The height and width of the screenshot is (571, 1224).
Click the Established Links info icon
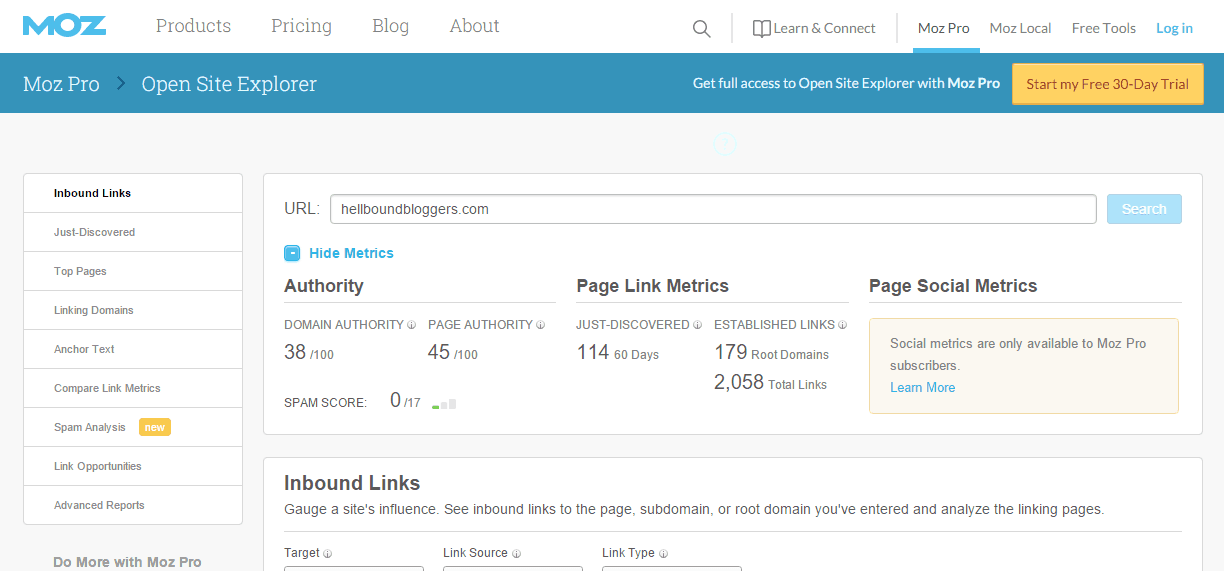842,325
